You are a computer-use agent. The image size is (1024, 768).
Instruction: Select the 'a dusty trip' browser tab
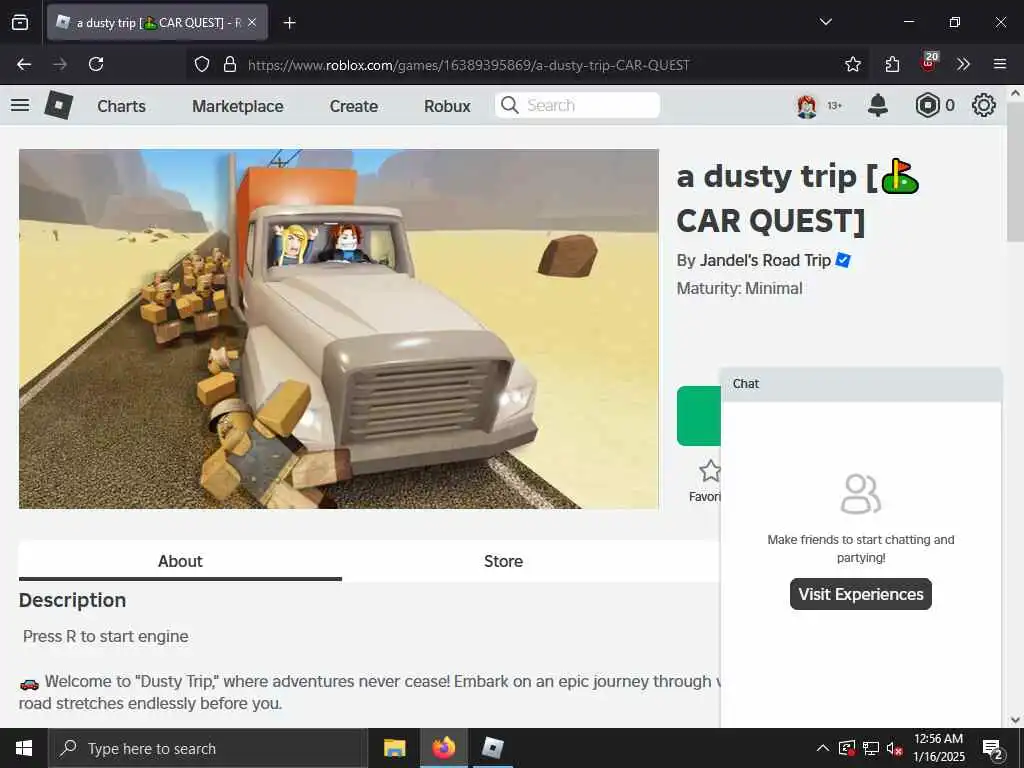[157, 23]
